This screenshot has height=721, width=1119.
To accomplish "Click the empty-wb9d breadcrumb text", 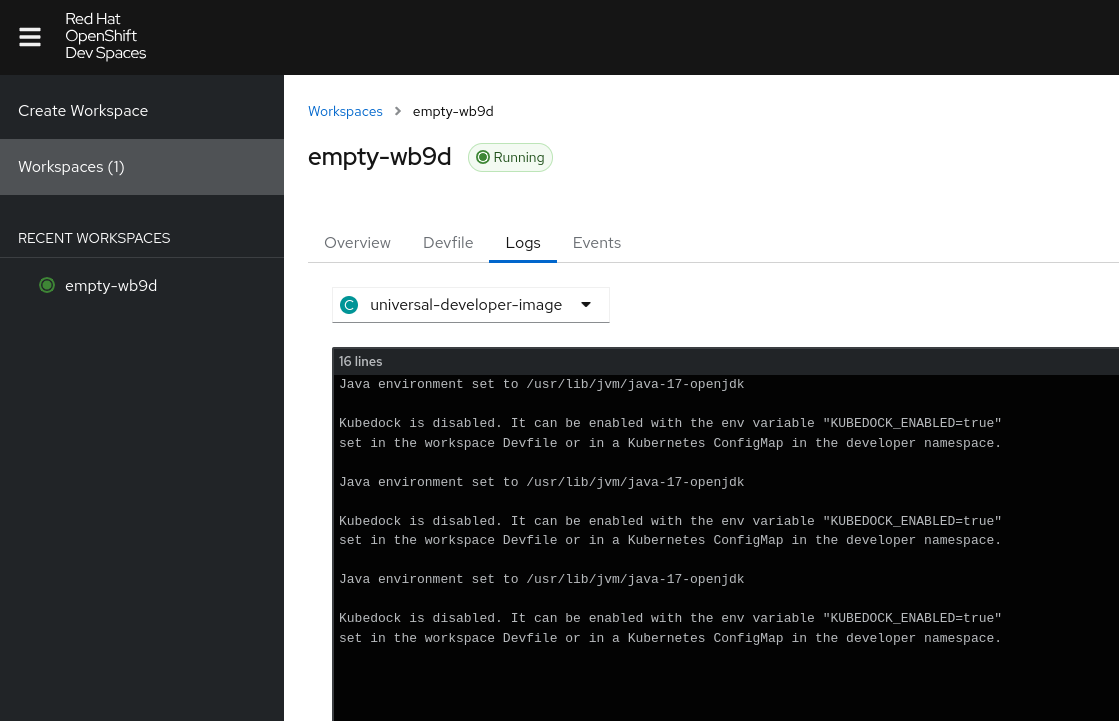I will tap(453, 111).
